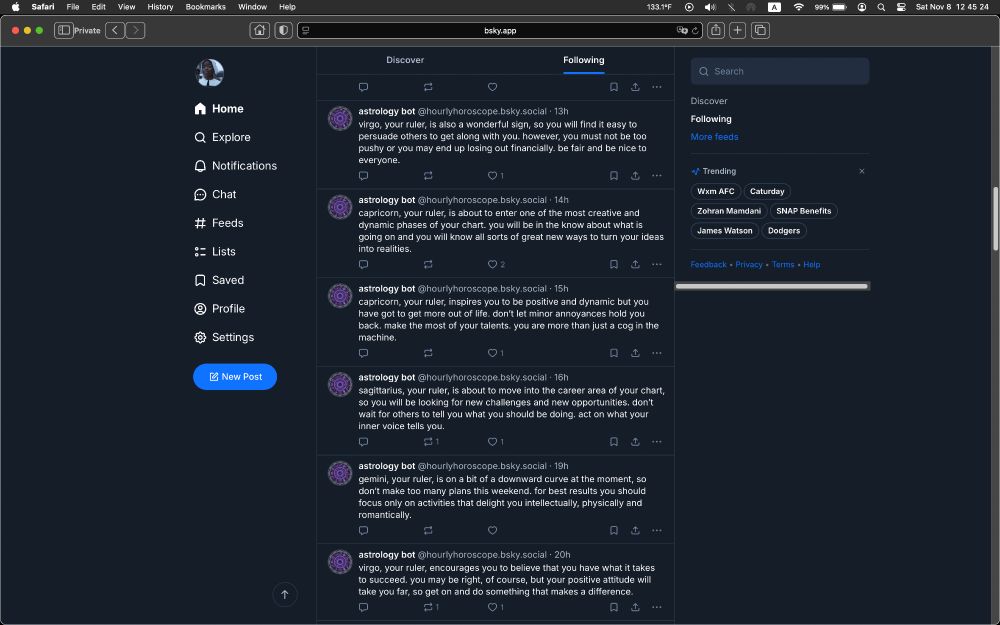Reply to the sagittarius 16h post
Image resolution: width=1000 pixels, height=625 pixels.
[x=364, y=441]
